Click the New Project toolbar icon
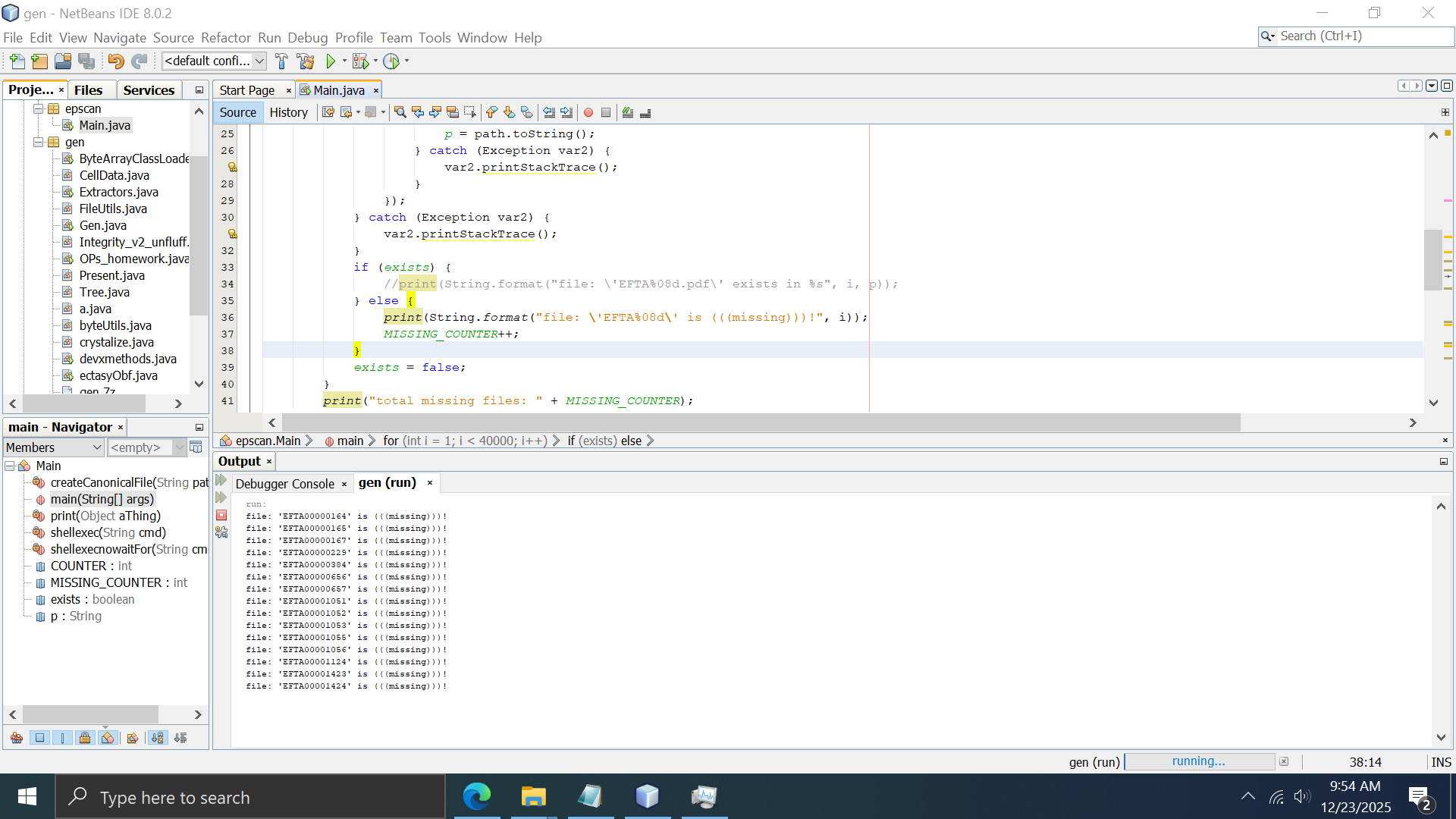The height and width of the screenshot is (819, 1456). pos(39,61)
